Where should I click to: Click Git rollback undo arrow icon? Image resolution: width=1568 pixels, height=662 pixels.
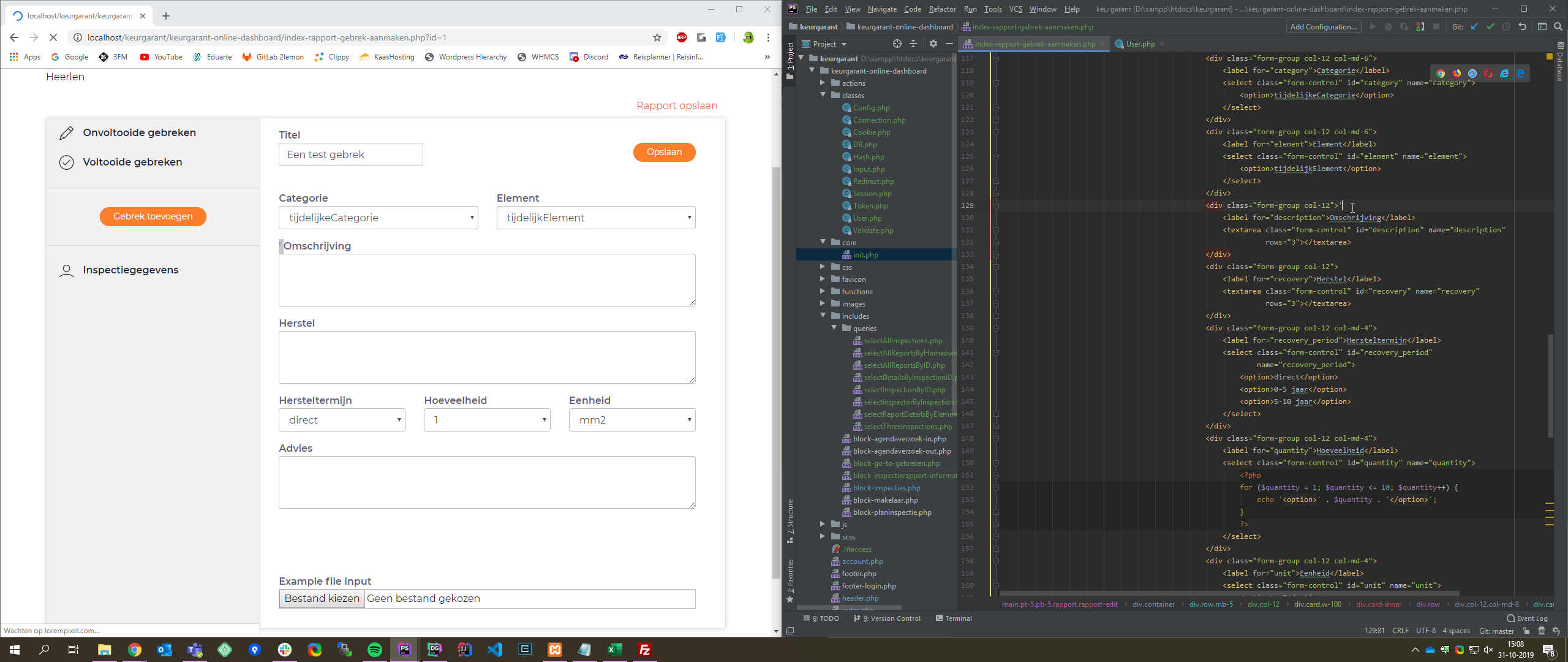tap(1522, 26)
